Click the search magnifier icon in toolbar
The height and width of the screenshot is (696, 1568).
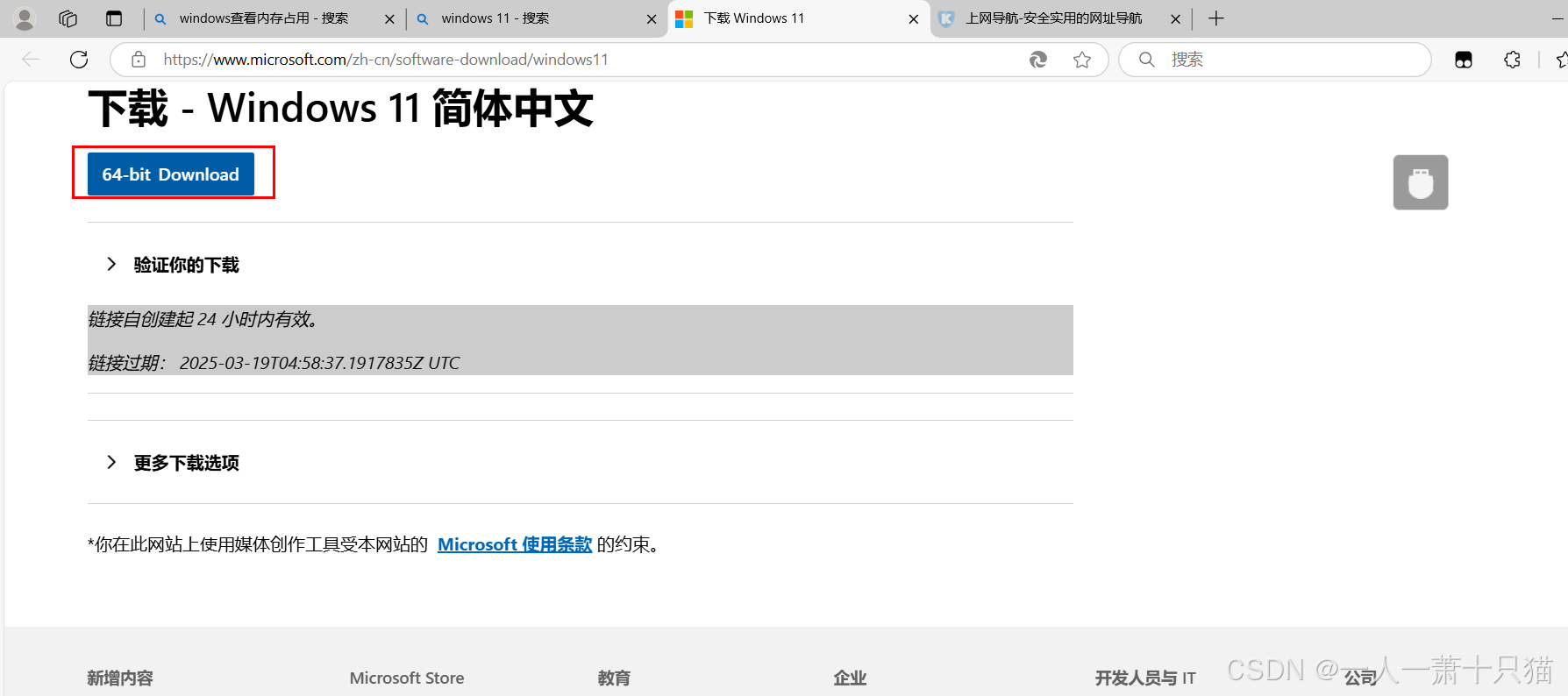(x=1146, y=60)
